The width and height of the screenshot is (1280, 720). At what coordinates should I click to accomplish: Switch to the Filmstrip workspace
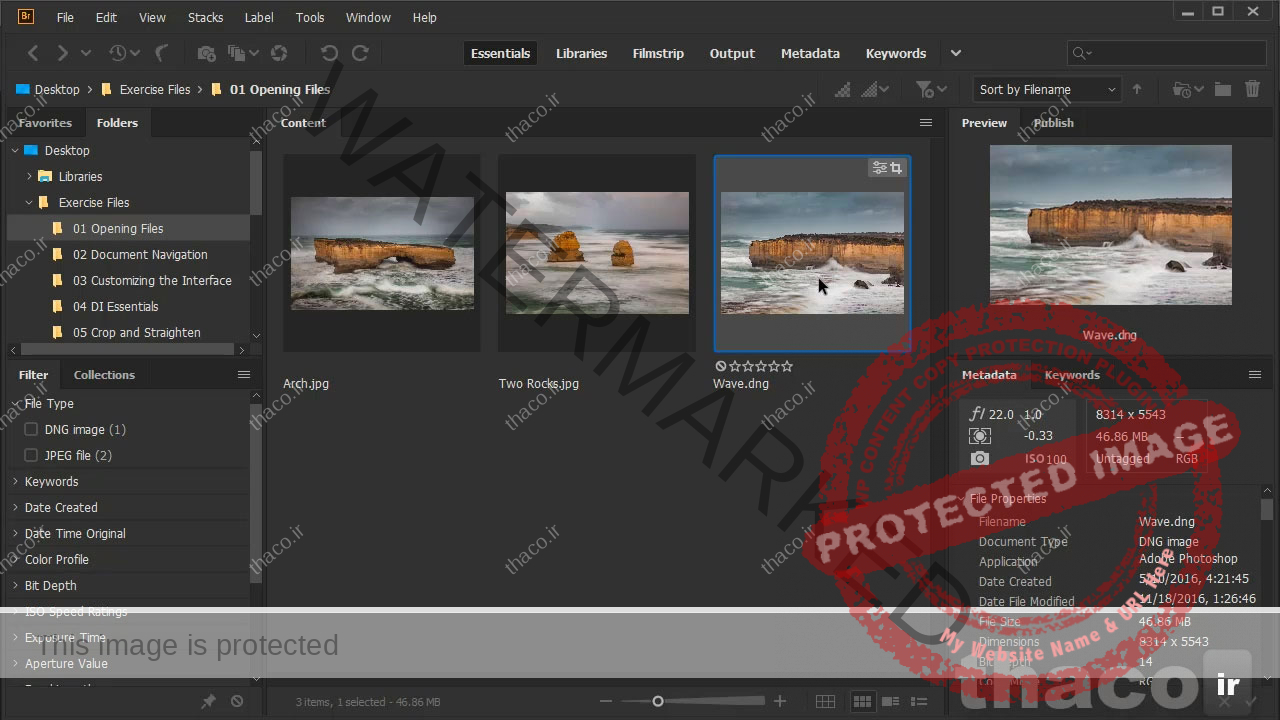coord(658,53)
